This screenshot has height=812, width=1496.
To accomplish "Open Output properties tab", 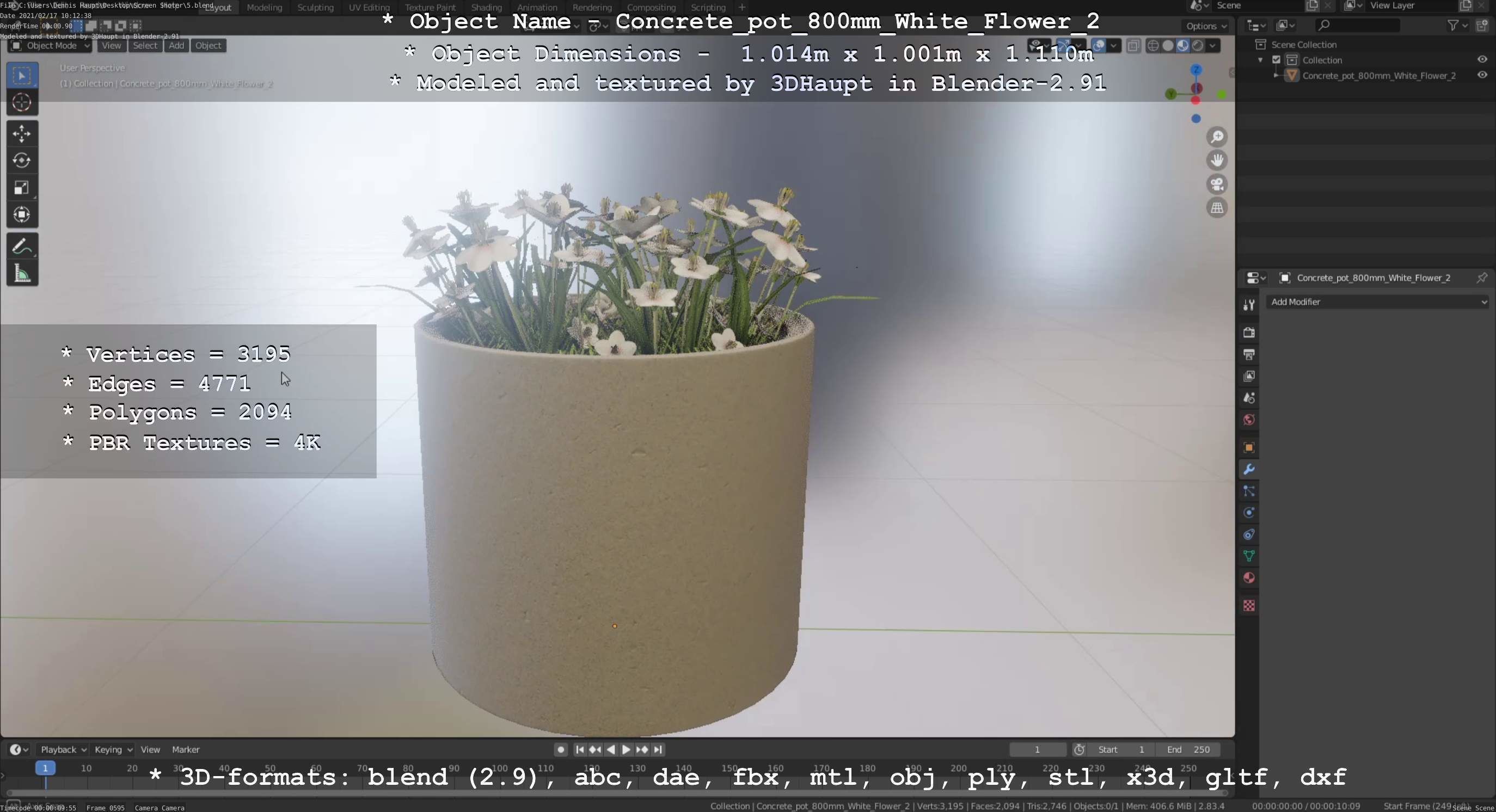I will (1249, 354).
